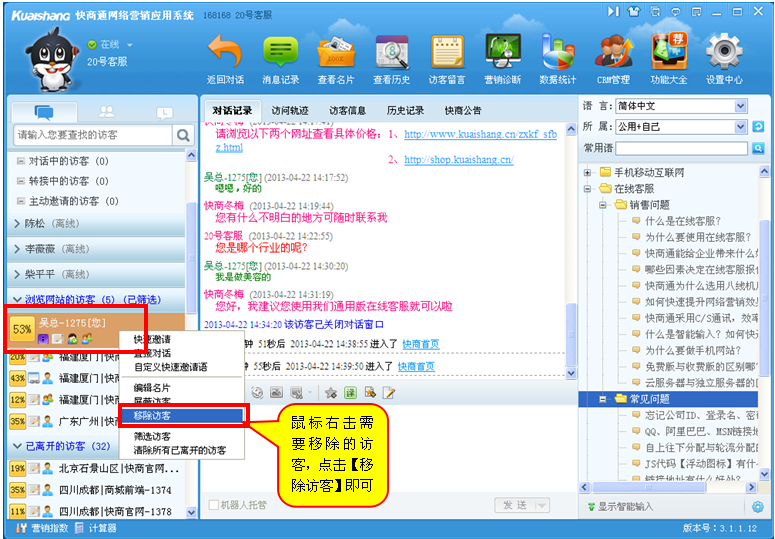Collapse the 已离开的访客 section
The width and height of the screenshot is (775, 539).
[17, 446]
